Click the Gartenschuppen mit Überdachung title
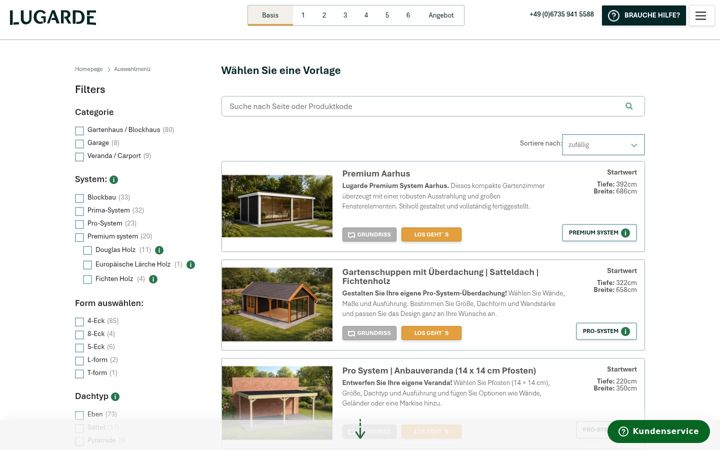The image size is (720, 450). (x=440, y=276)
